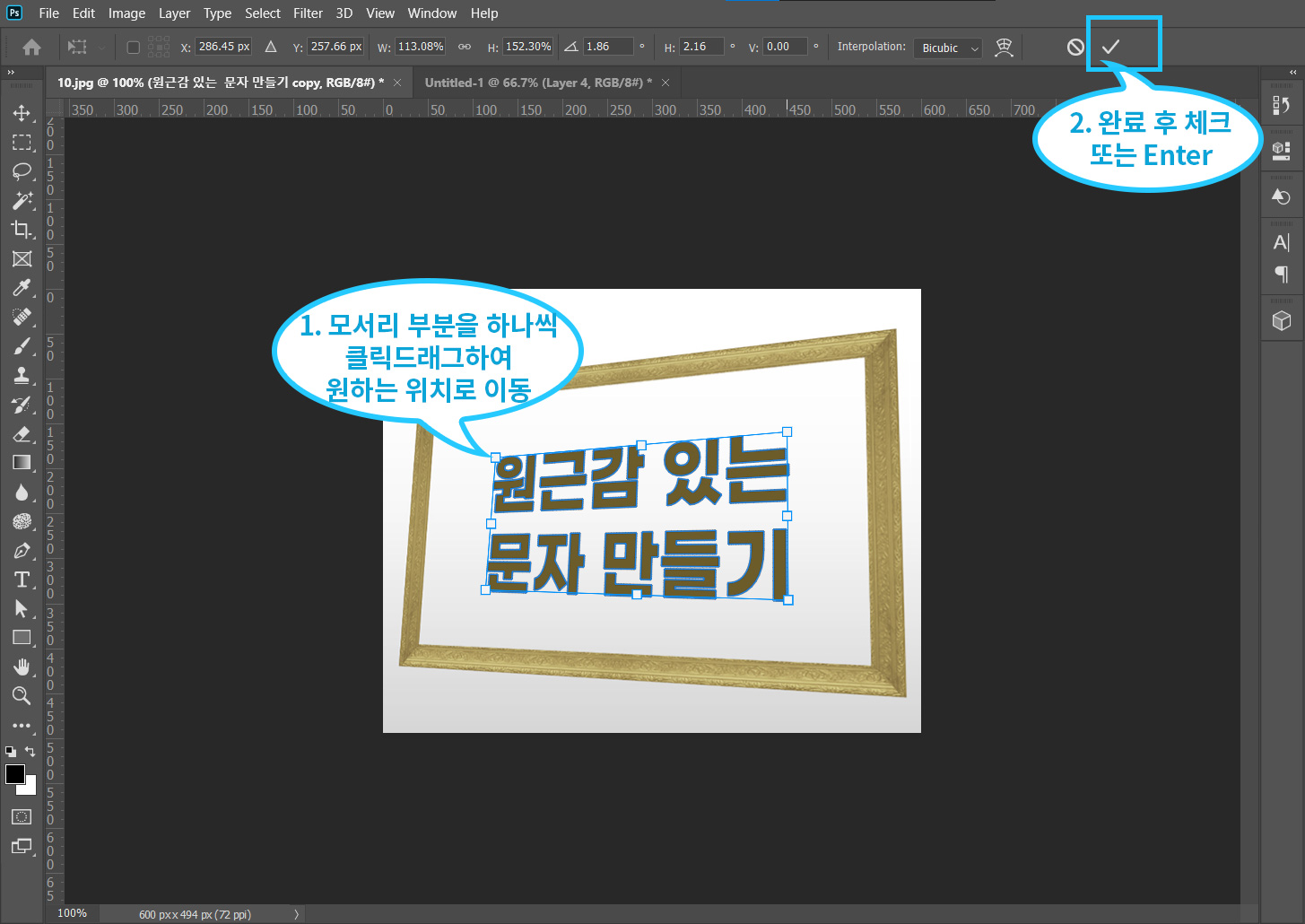
Task: Select the Crop tool
Action: pos(22,230)
